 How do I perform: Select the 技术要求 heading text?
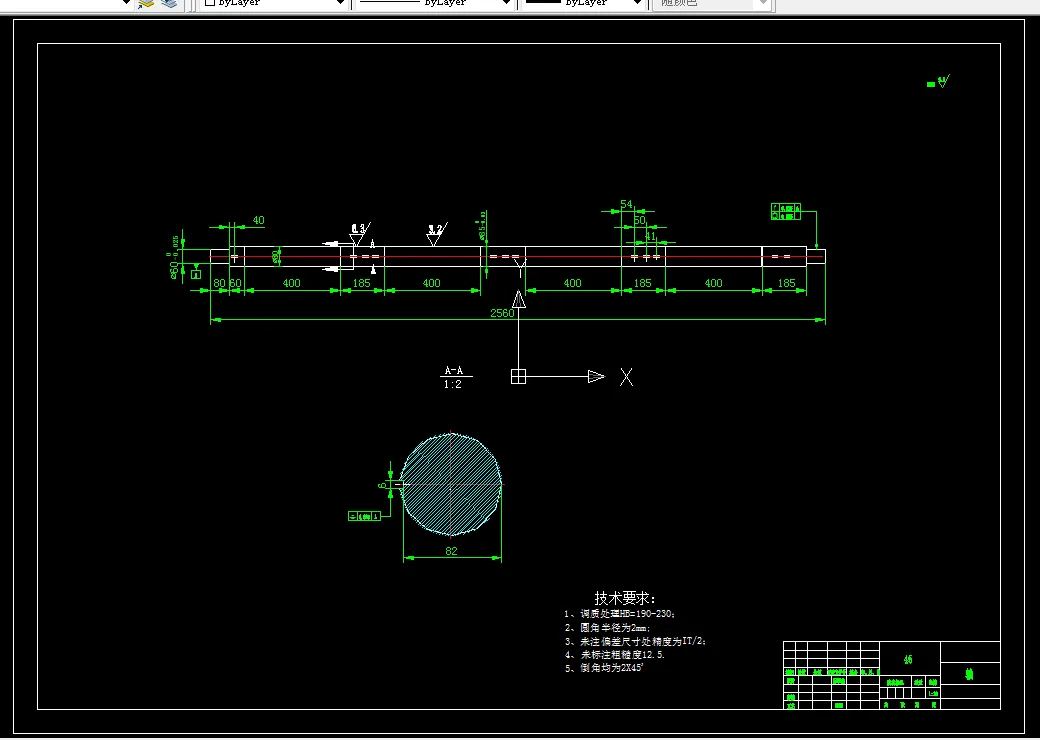click(x=625, y=599)
